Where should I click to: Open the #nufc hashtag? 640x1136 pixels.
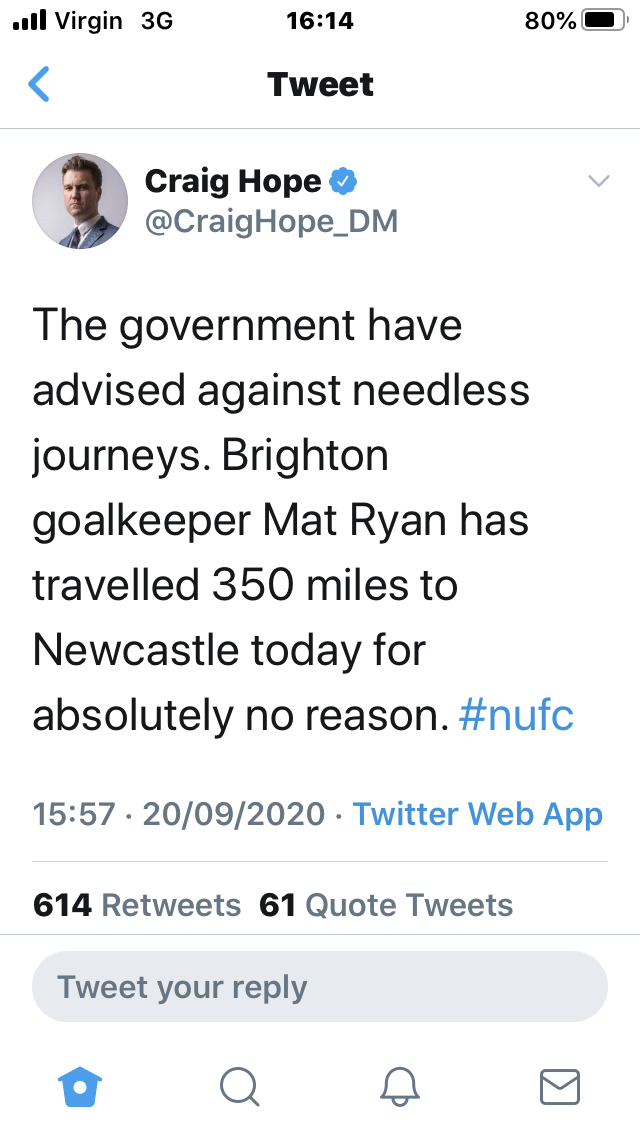click(516, 715)
